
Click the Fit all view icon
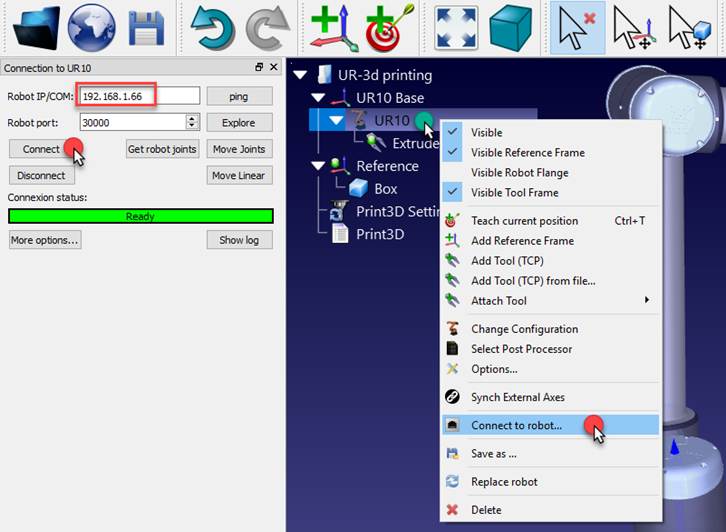pos(455,27)
